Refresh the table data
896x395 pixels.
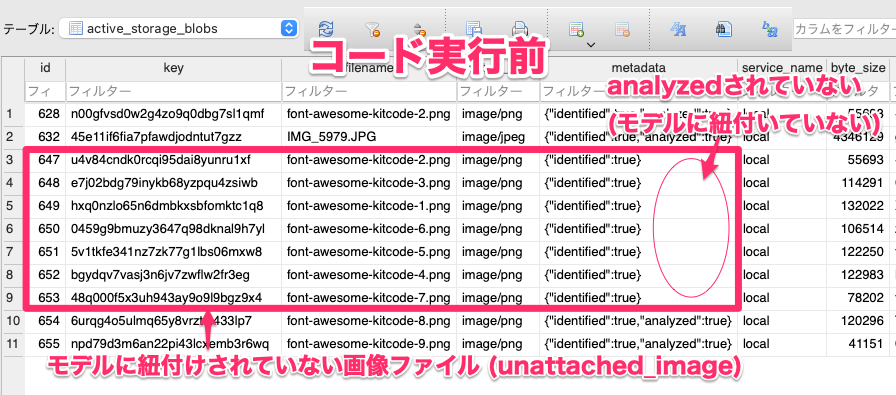pos(326,29)
